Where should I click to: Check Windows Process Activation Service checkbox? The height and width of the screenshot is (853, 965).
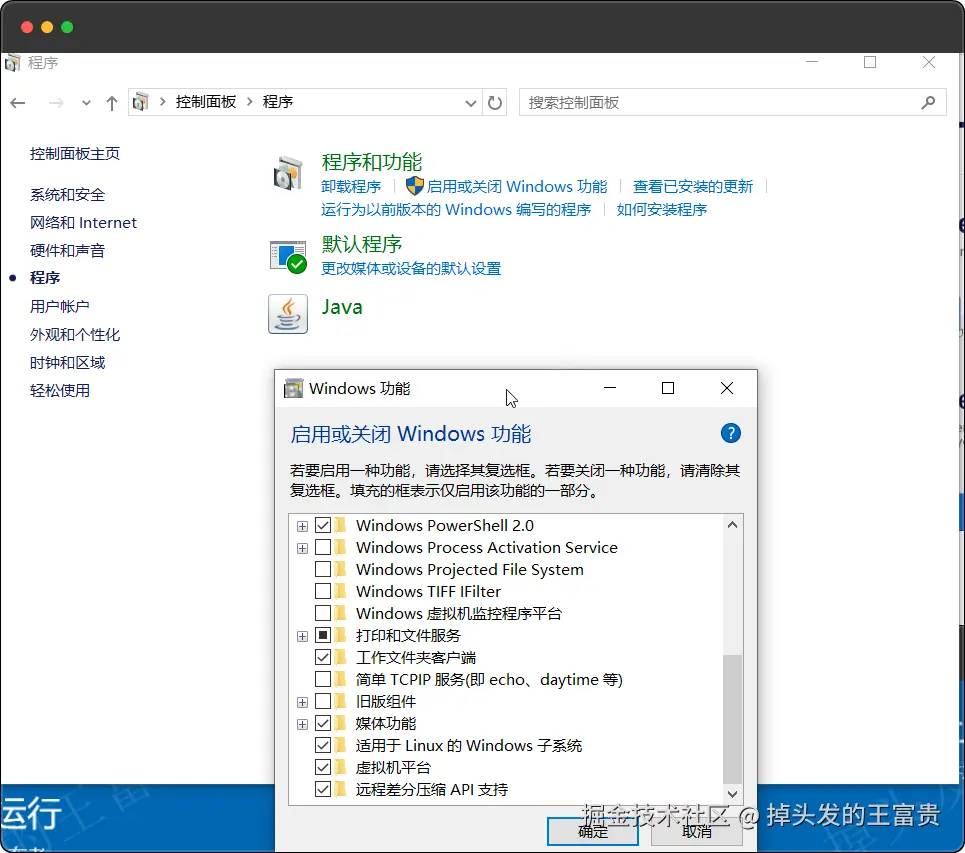pyautogui.click(x=323, y=547)
